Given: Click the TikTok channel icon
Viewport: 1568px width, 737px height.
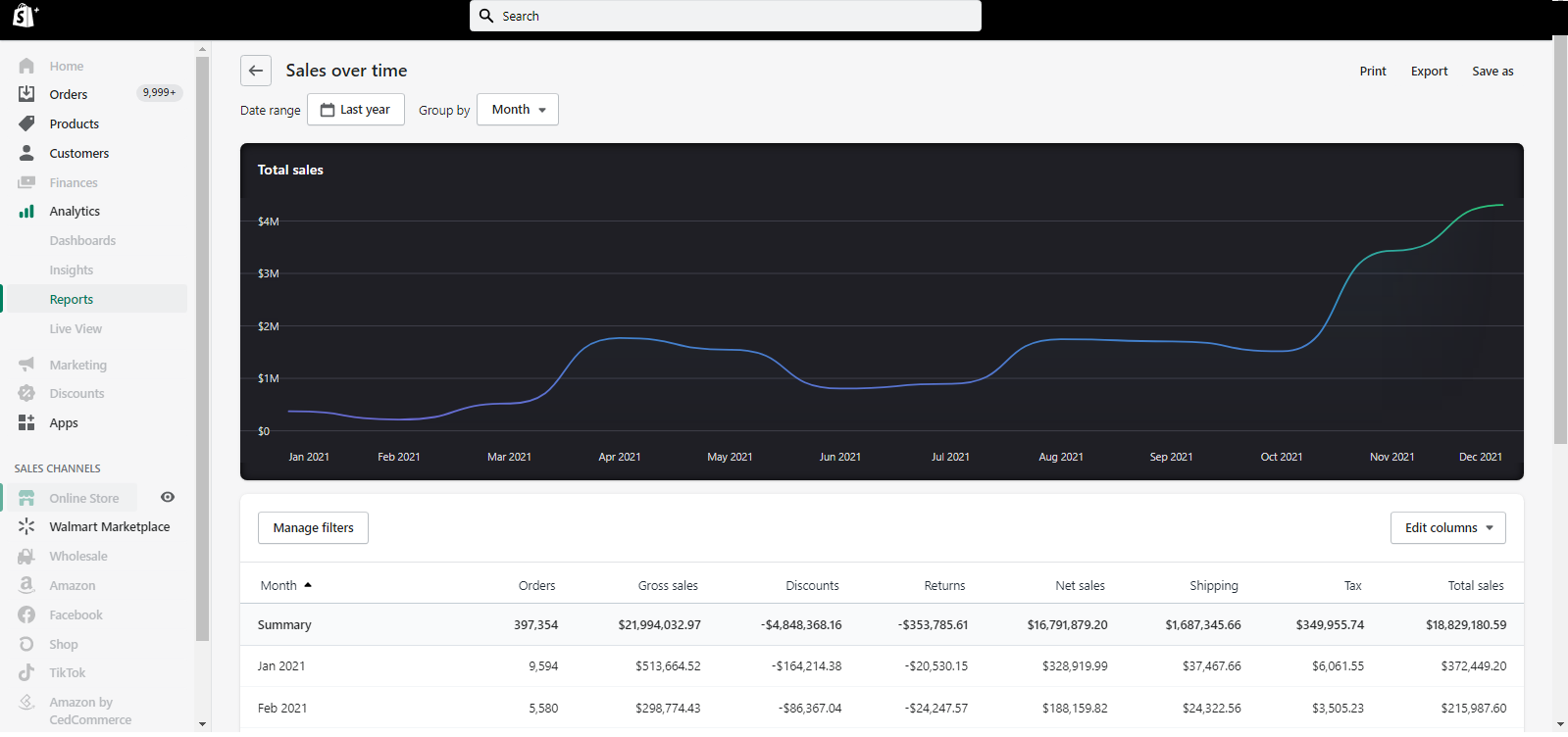Looking at the screenshot, I should [x=26, y=672].
